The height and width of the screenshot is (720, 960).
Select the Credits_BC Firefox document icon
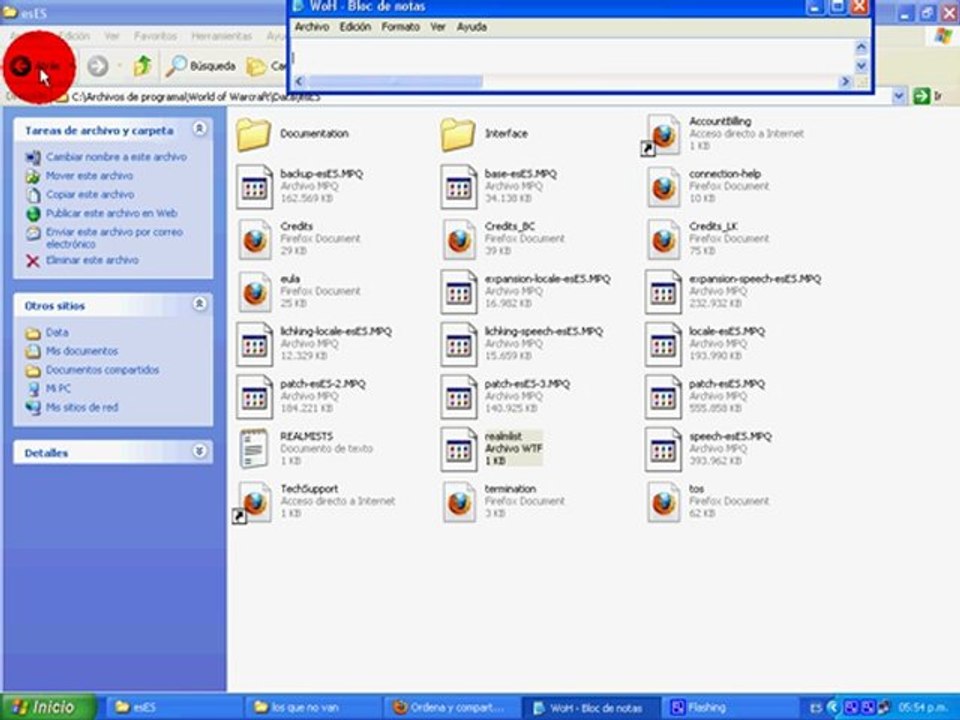pyautogui.click(x=459, y=240)
